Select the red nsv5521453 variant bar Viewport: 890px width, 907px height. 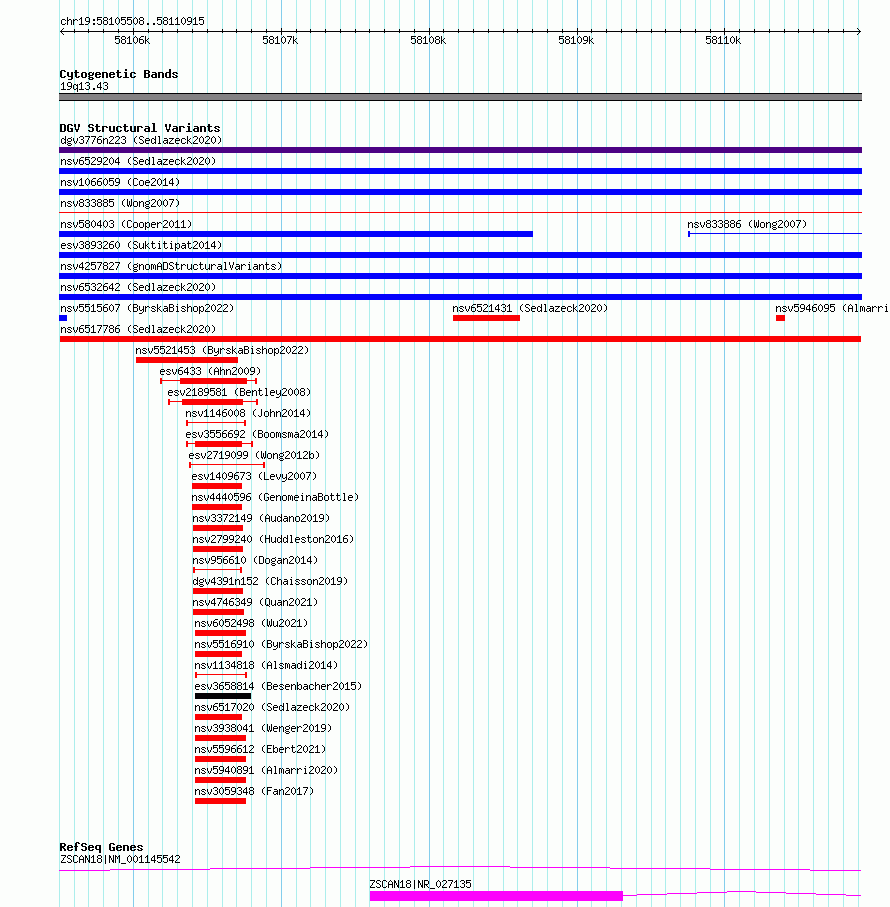click(187, 360)
